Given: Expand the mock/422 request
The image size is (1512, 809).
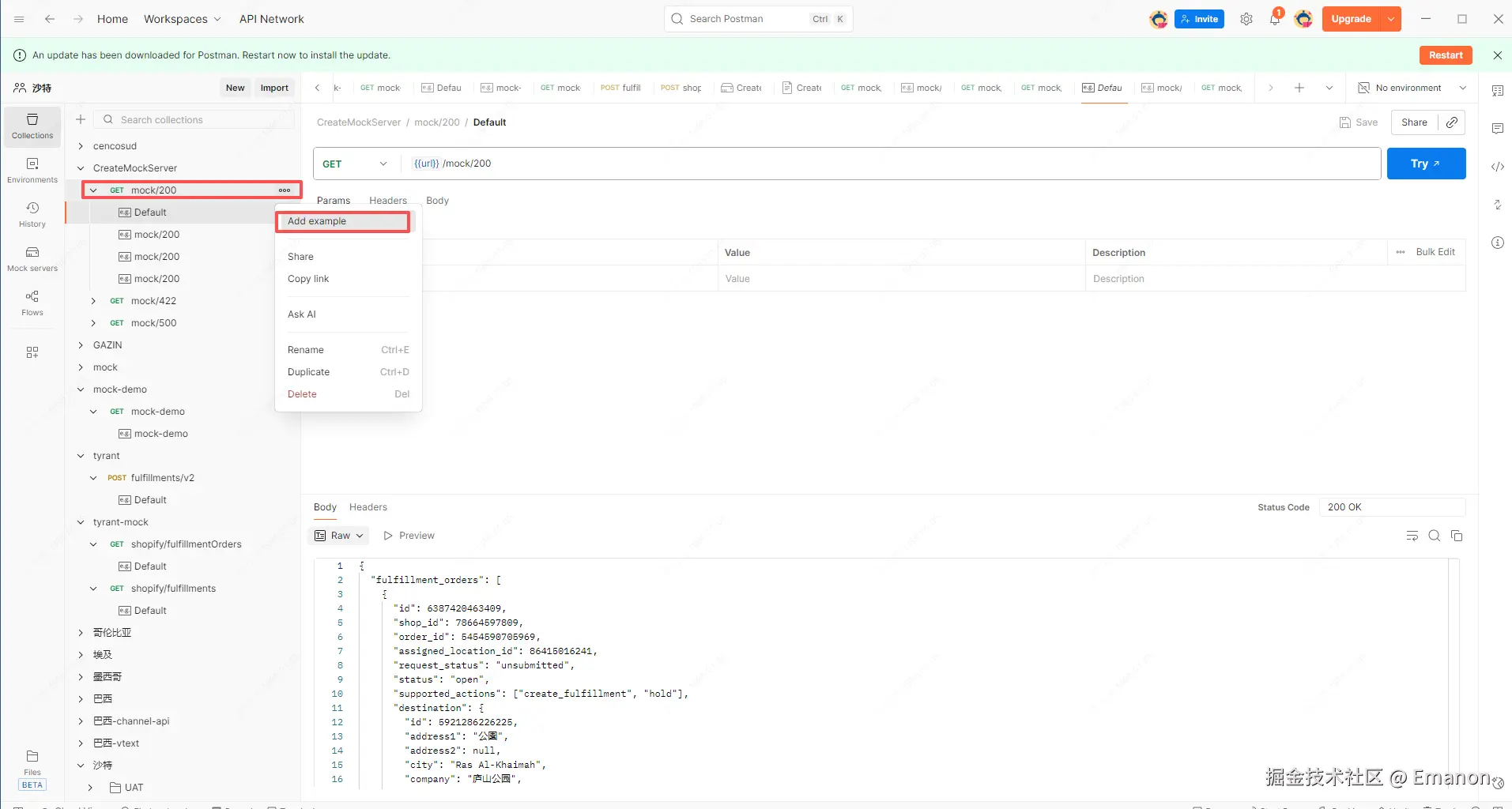Looking at the screenshot, I should click(x=93, y=301).
